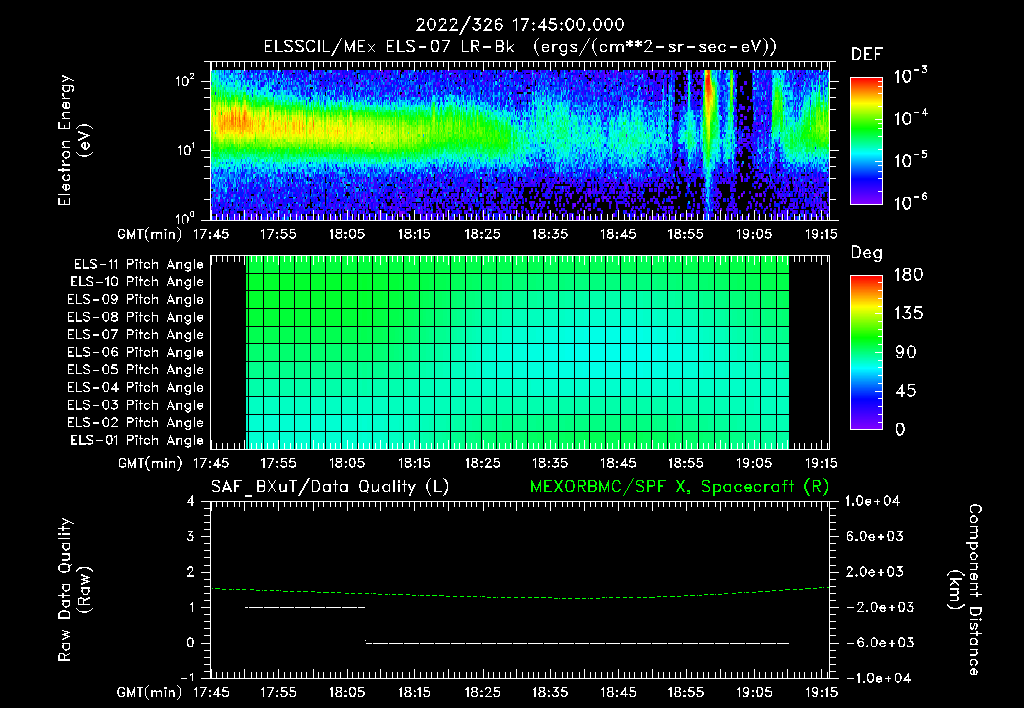
Task: Select the ELS-01 Pitch Angle row label
Action: pos(137,441)
